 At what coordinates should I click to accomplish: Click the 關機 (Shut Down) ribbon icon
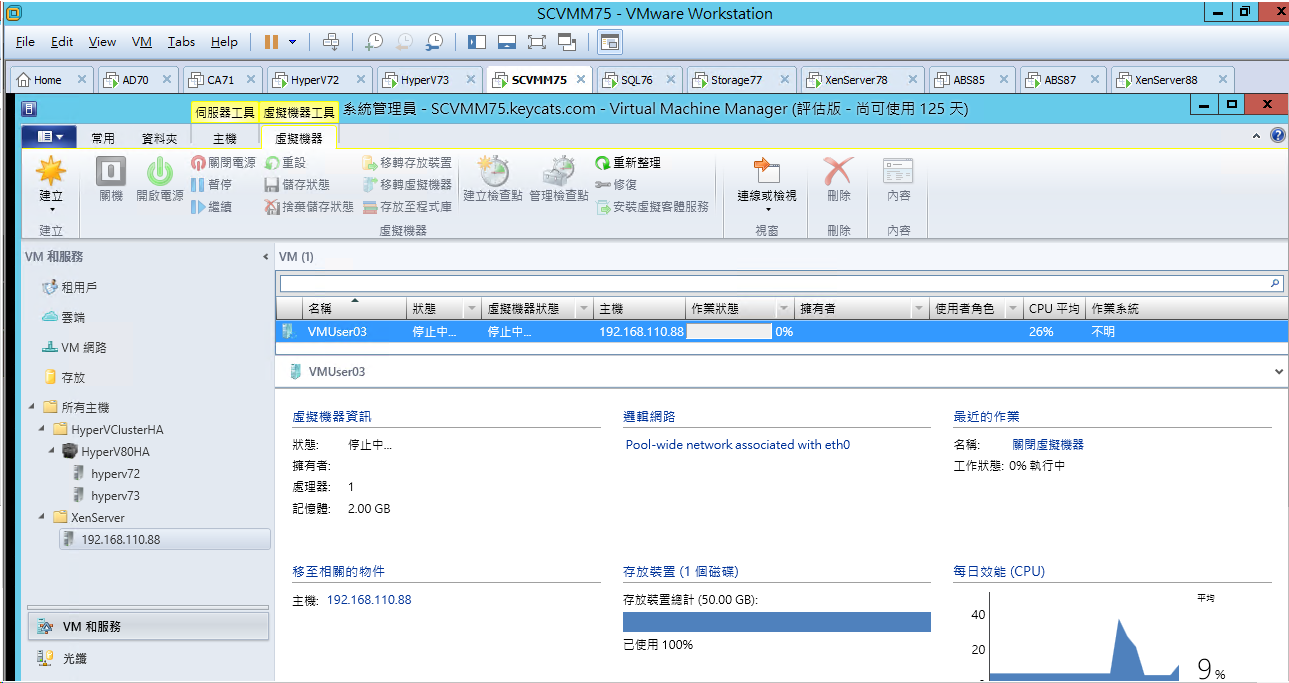tap(111, 180)
